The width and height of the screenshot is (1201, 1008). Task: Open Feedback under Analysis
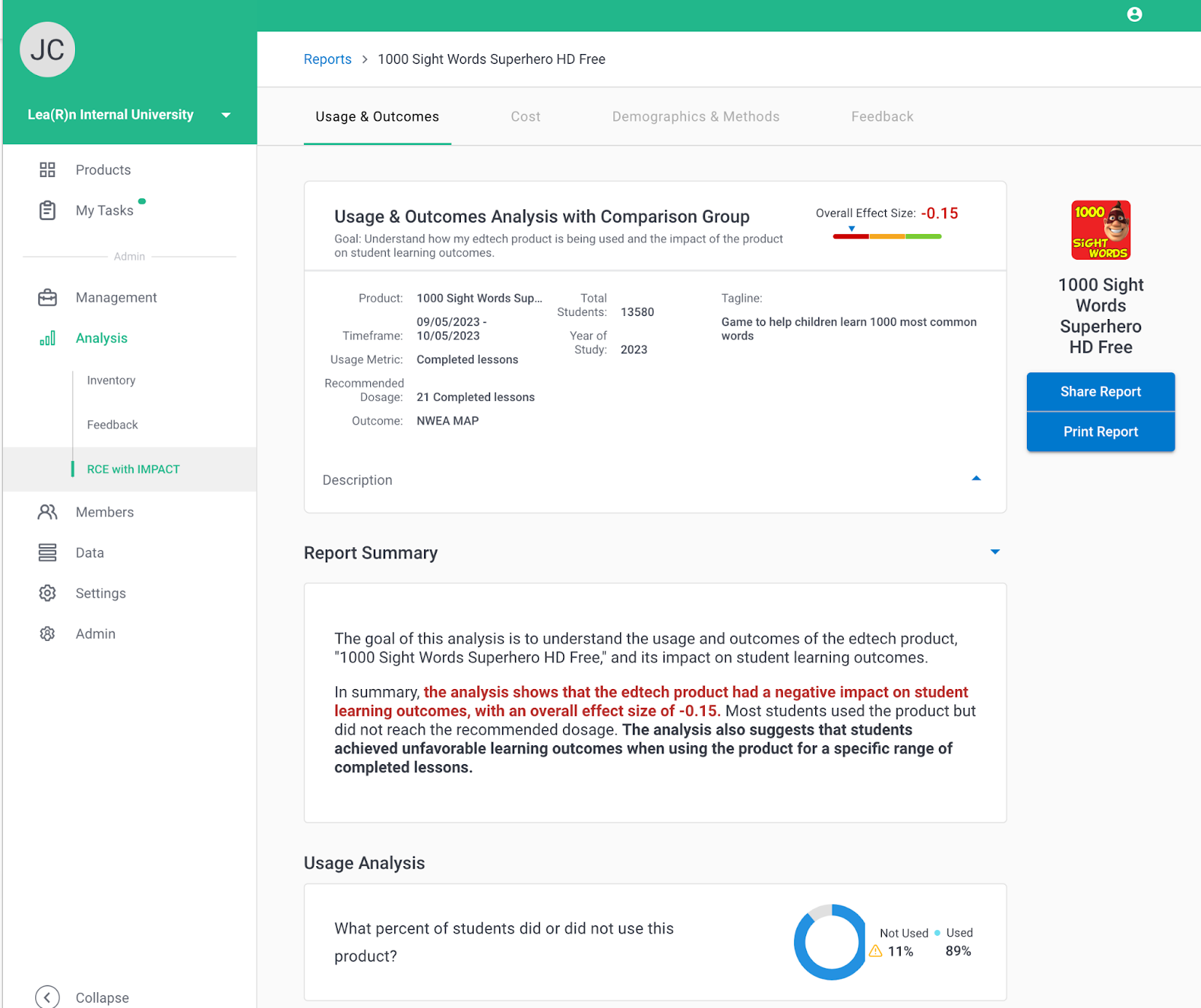click(113, 425)
